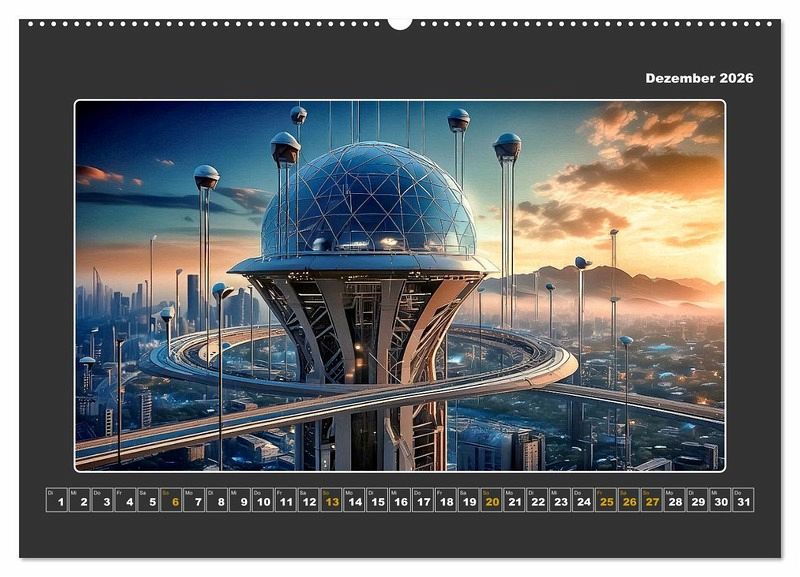
Task: Select highlighted Sunday 13 date cell
Action: (331, 500)
